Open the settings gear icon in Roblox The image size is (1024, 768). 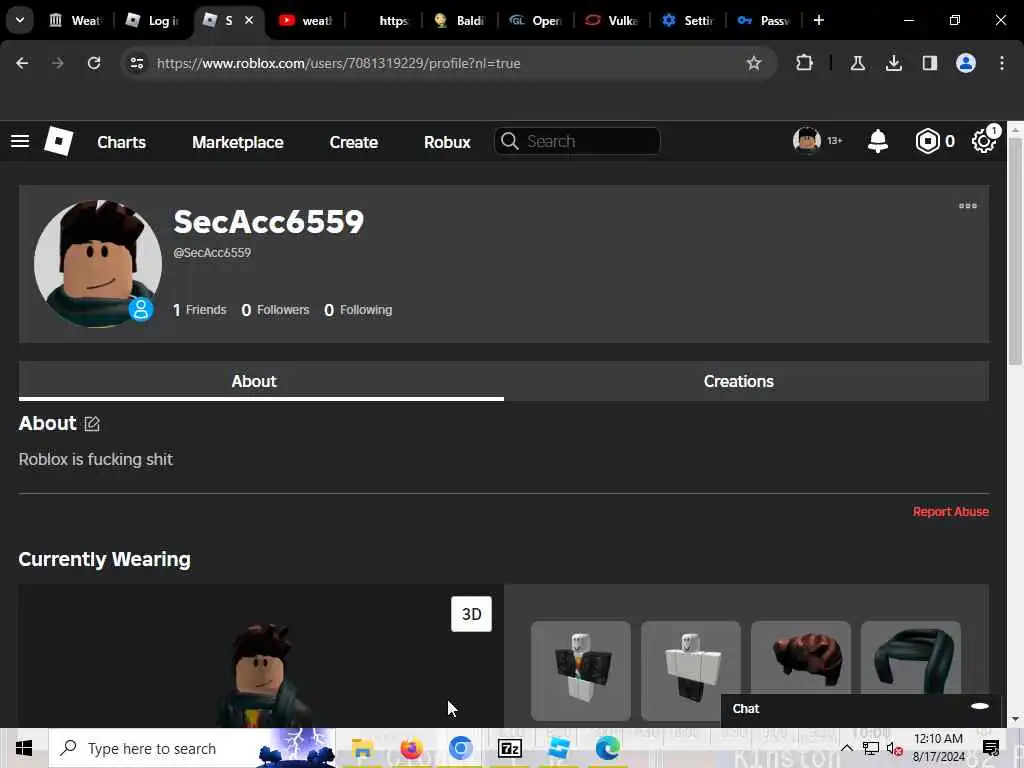pyautogui.click(x=984, y=141)
